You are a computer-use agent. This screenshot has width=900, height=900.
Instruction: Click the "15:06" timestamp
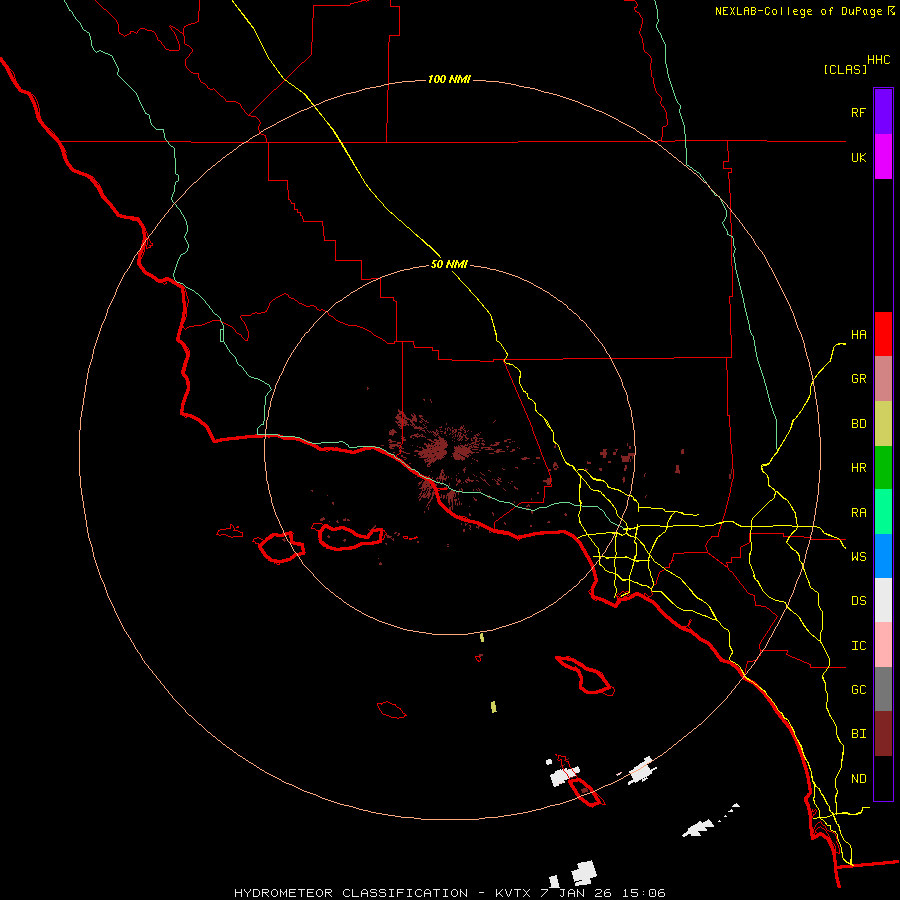pos(645,893)
